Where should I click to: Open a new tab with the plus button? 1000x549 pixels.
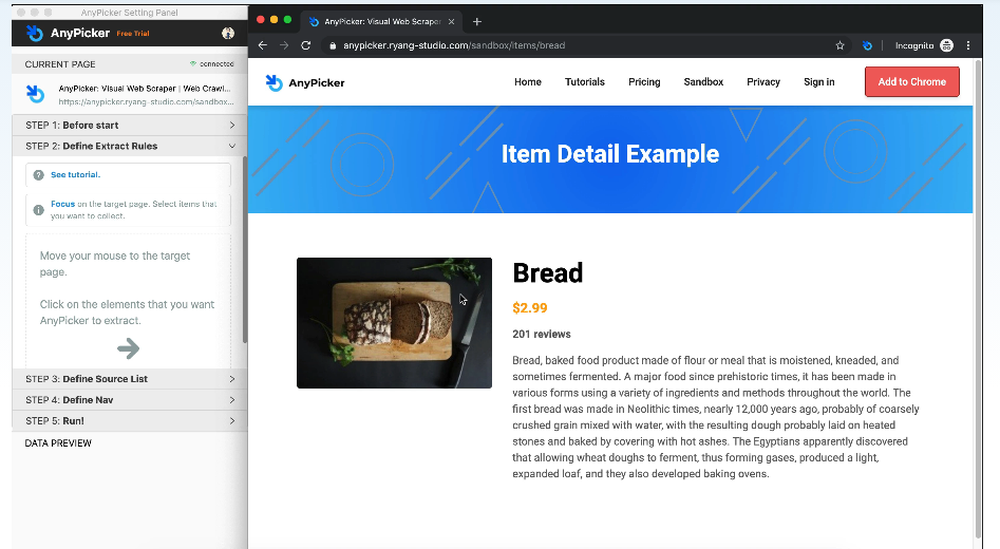pyautogui.click(x=476, y=22)
